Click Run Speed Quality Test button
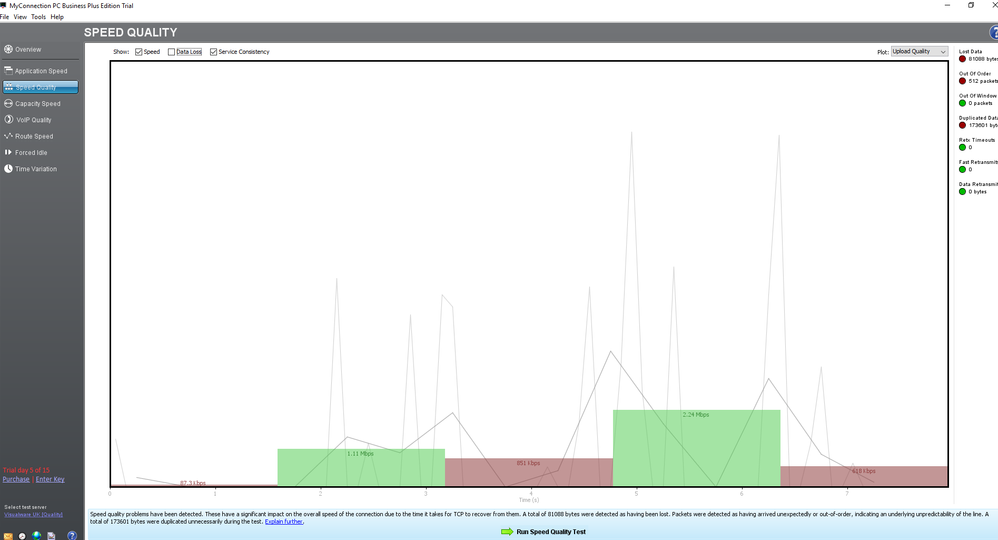998x540 pixels. click(x=544, y=532)
